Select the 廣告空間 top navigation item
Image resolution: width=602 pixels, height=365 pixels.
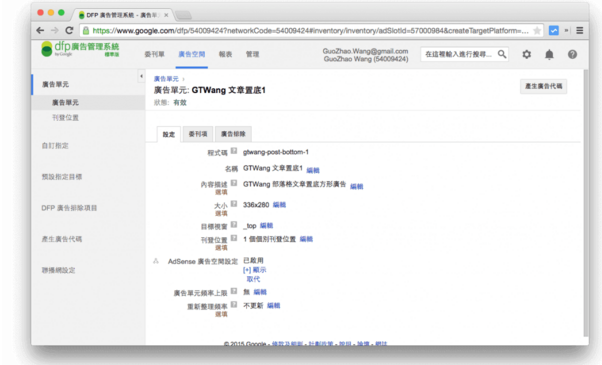[x=192, y=54]
